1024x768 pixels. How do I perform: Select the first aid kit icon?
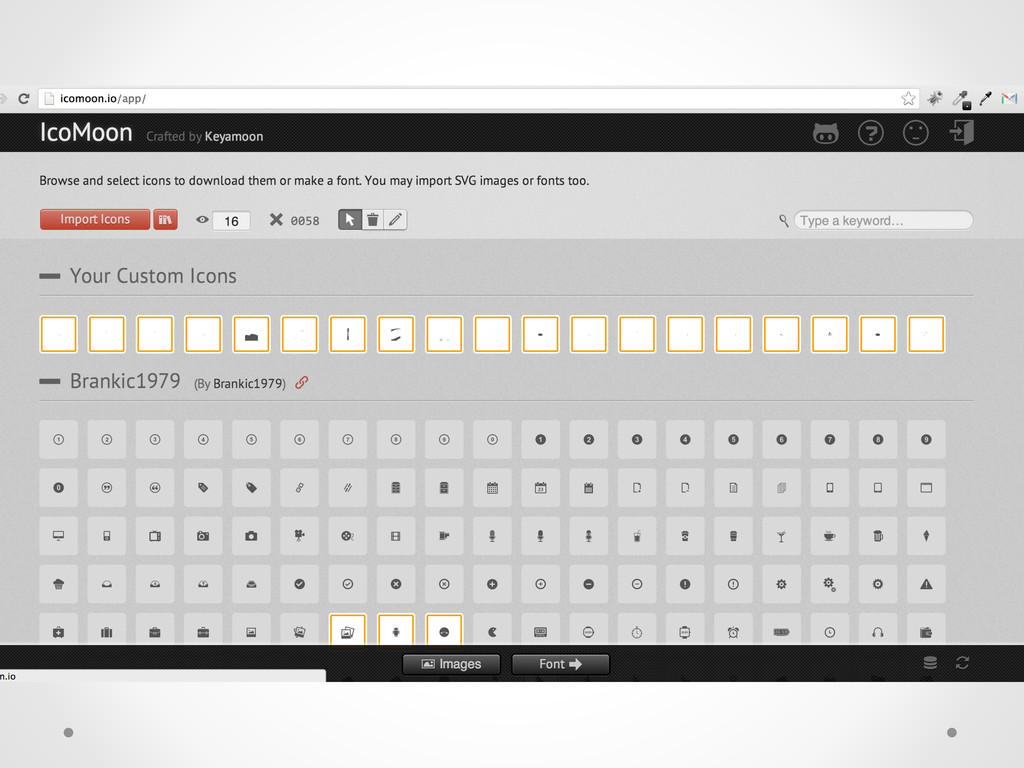coord(58,631)
